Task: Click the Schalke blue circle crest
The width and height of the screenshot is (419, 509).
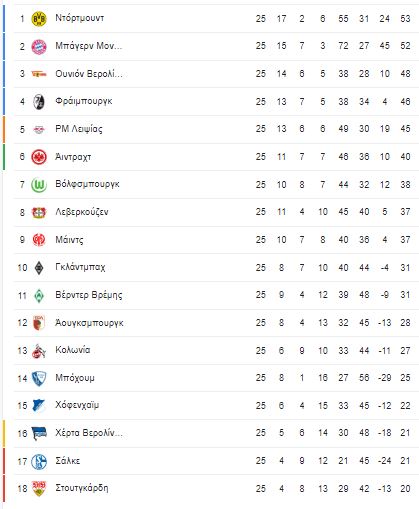Action: [39, 462]
